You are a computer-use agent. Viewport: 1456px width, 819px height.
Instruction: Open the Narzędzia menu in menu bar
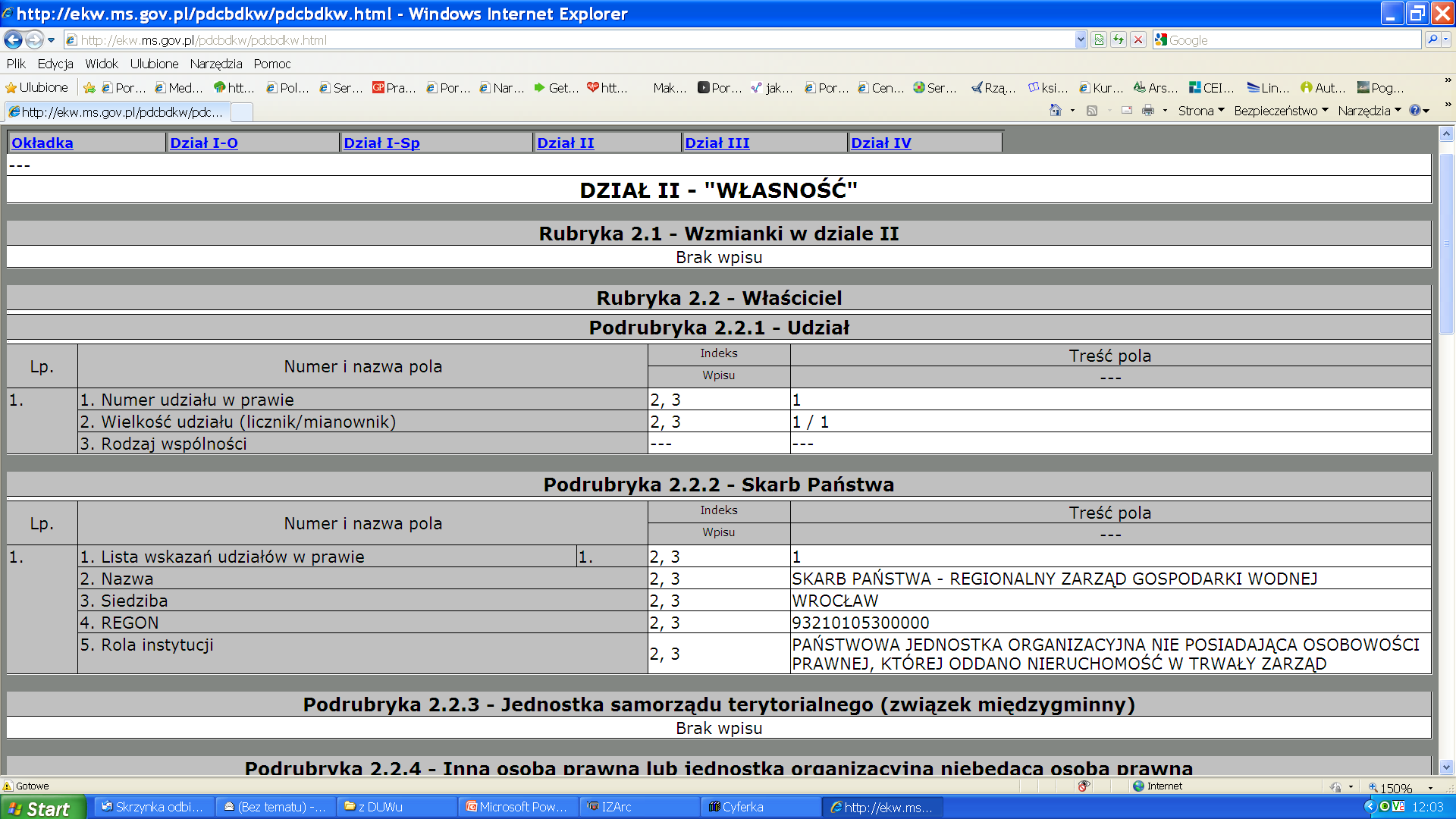coord(216,64)
